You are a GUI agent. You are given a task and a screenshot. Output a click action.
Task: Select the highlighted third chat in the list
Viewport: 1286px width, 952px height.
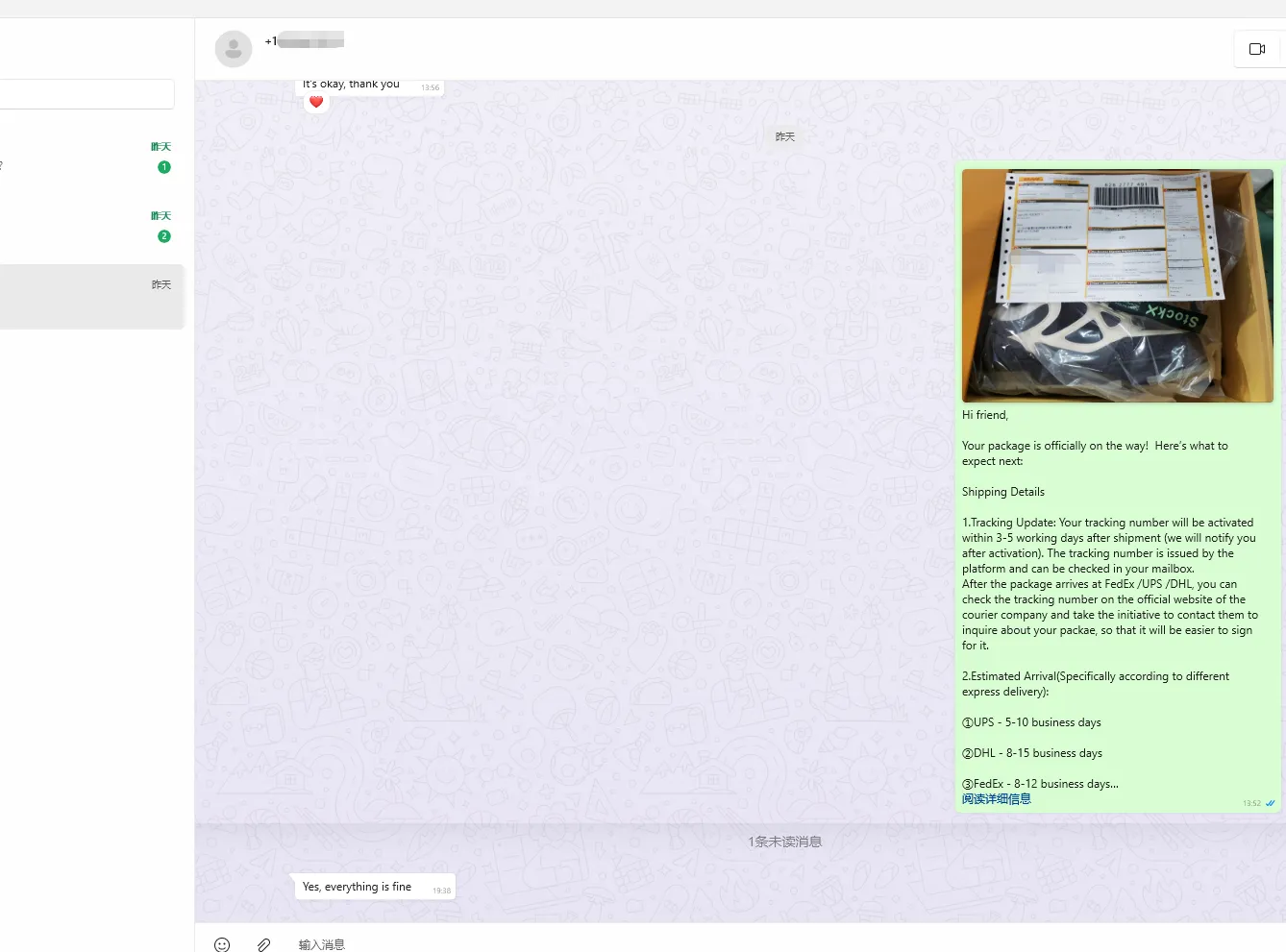click(87, 297)
